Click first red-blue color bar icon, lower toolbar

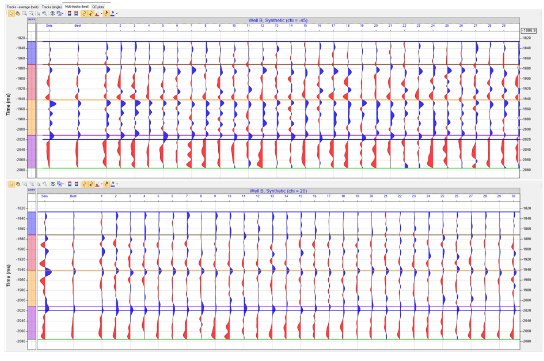[69, 184]
